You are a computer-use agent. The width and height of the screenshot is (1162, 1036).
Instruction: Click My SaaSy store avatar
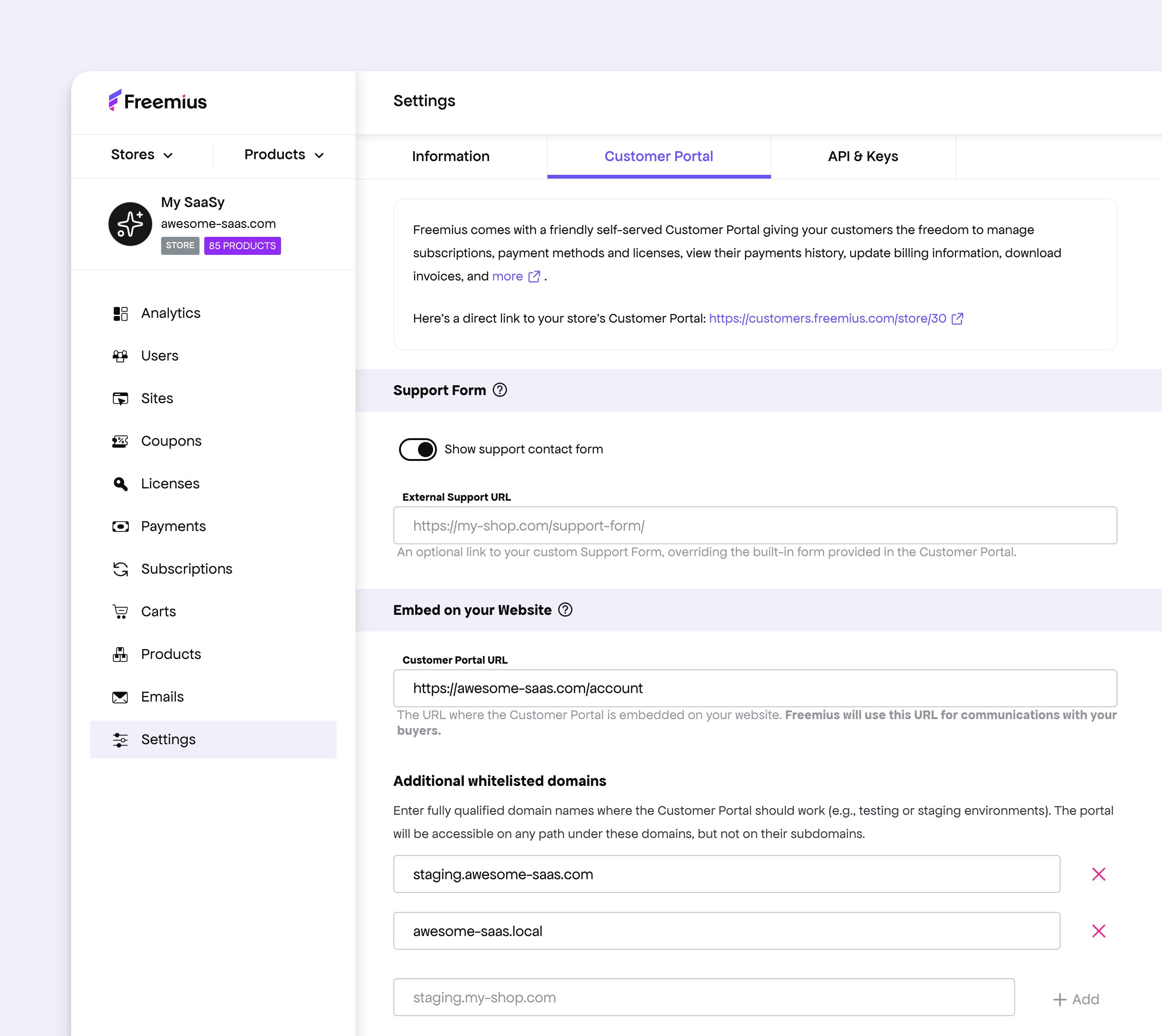pos(130,224)
